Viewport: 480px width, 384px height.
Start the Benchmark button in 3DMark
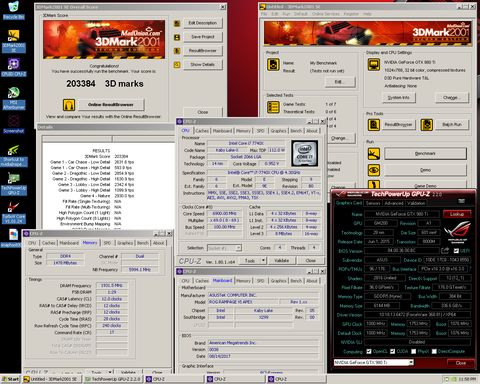[x=425, y=154]
